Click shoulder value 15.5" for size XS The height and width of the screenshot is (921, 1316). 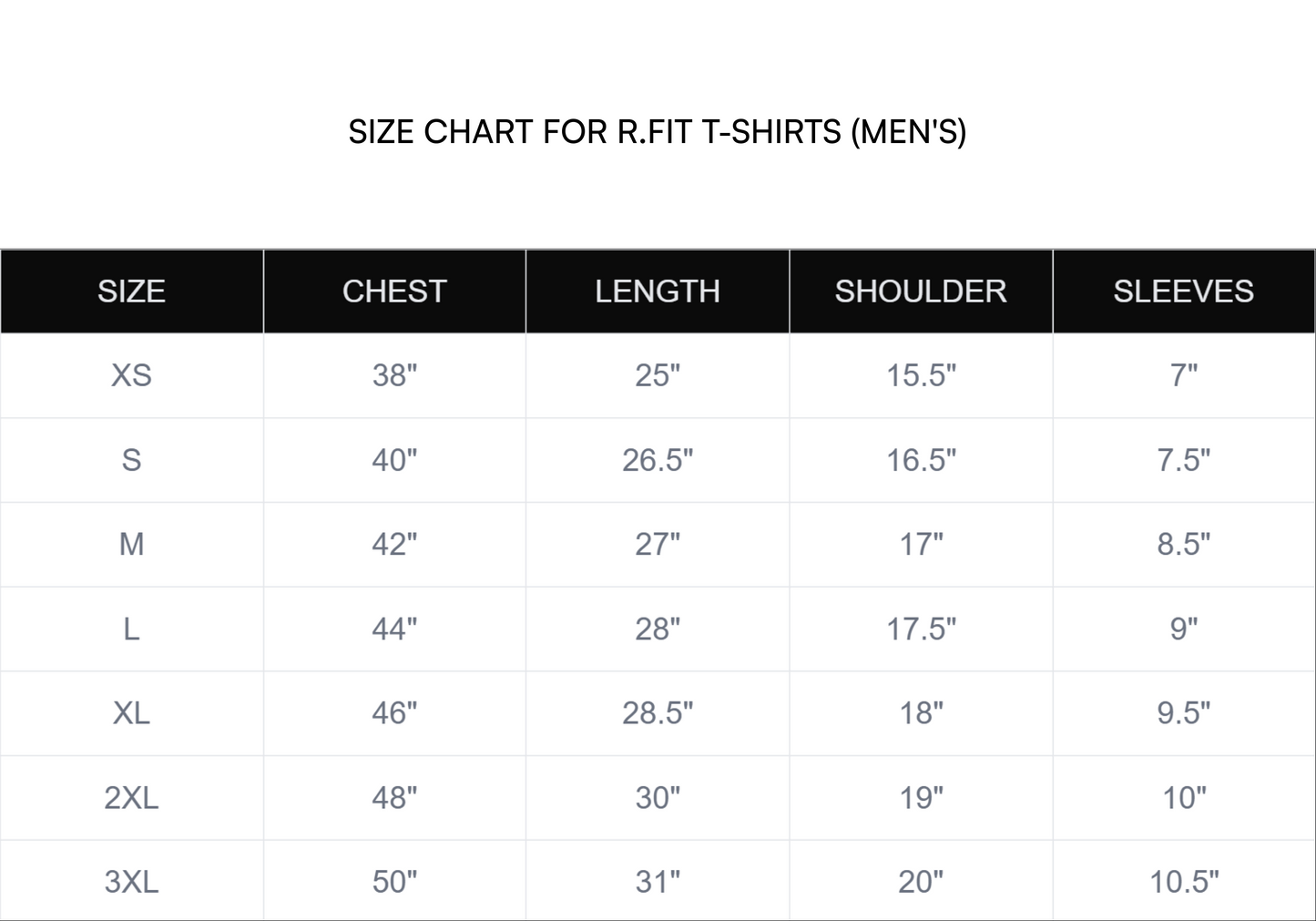921,375
